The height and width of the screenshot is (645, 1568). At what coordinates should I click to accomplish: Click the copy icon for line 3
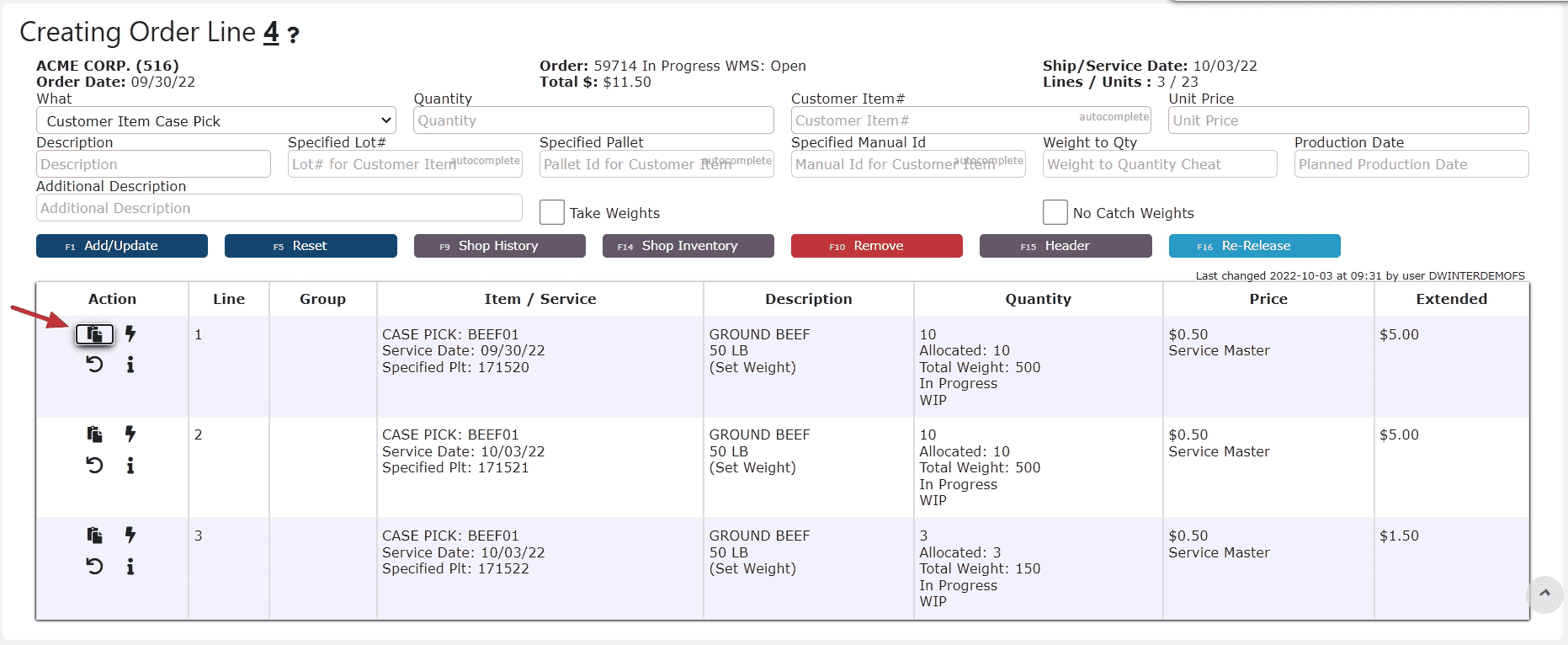coord(94,536)
